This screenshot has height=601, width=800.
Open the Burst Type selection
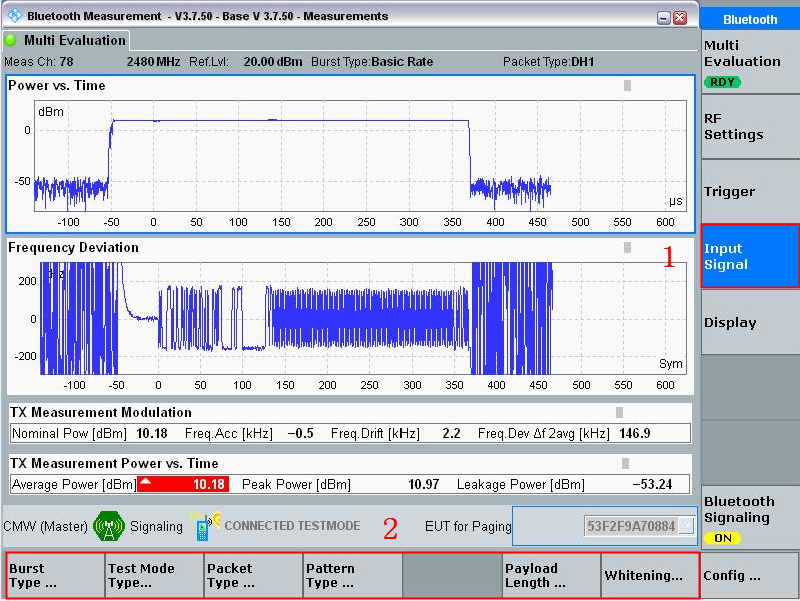pyautogui.click(x=56, y=575)
